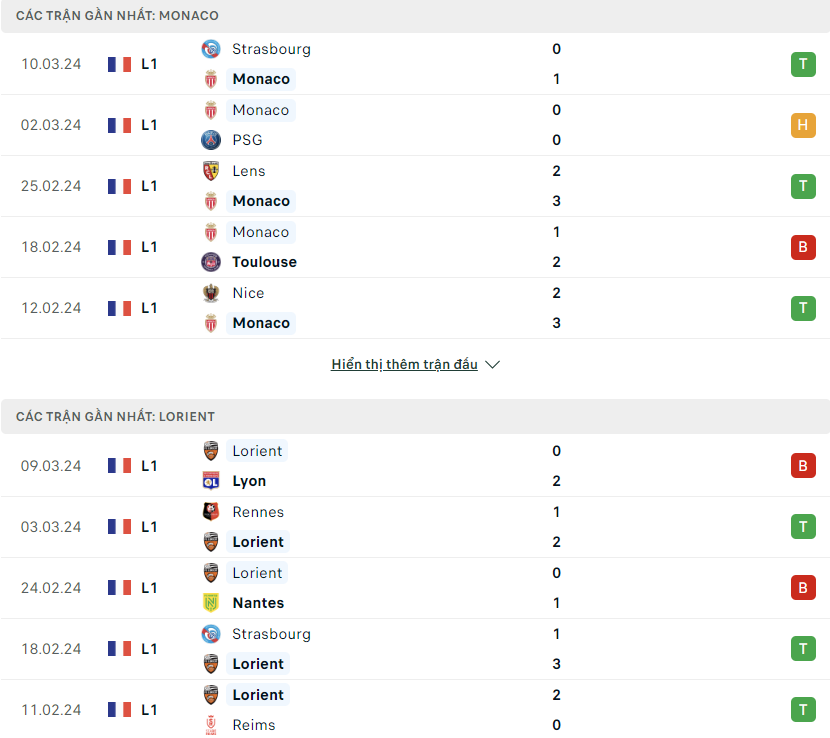The image size is (830, 738).
Task: Click the Toulouse club badge
Action: tap(211, 262)
